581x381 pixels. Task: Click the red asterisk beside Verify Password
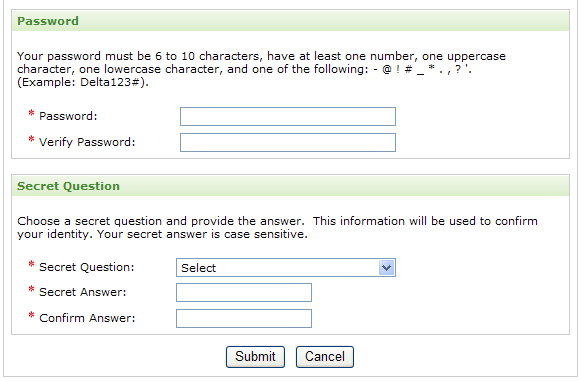pos(31,139)
